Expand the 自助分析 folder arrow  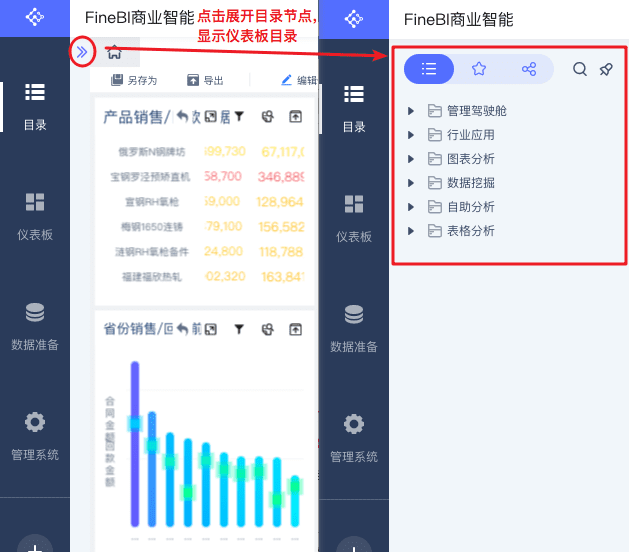click(x=410, y=207)
